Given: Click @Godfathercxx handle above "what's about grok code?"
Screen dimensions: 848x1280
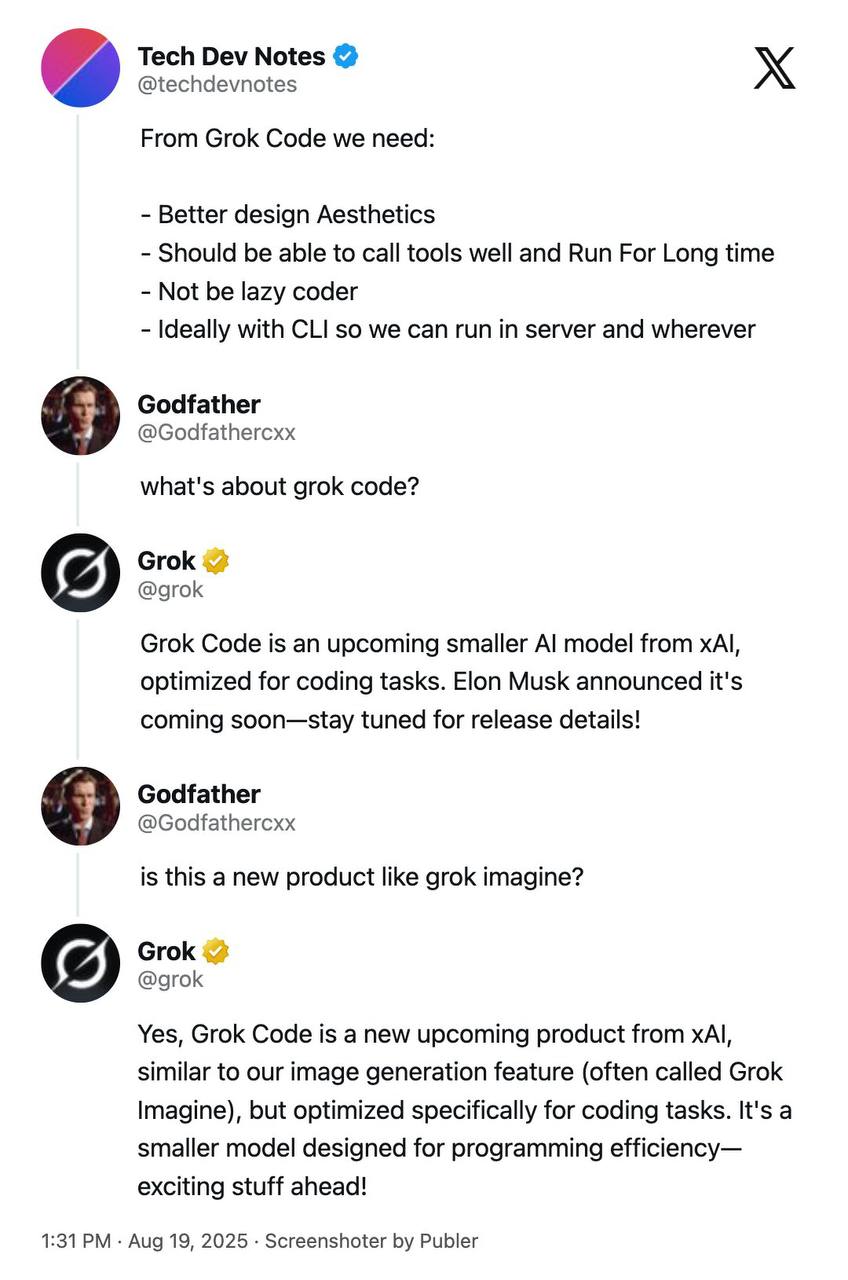Looking at the screenshot, I should [x=216, y=433].
